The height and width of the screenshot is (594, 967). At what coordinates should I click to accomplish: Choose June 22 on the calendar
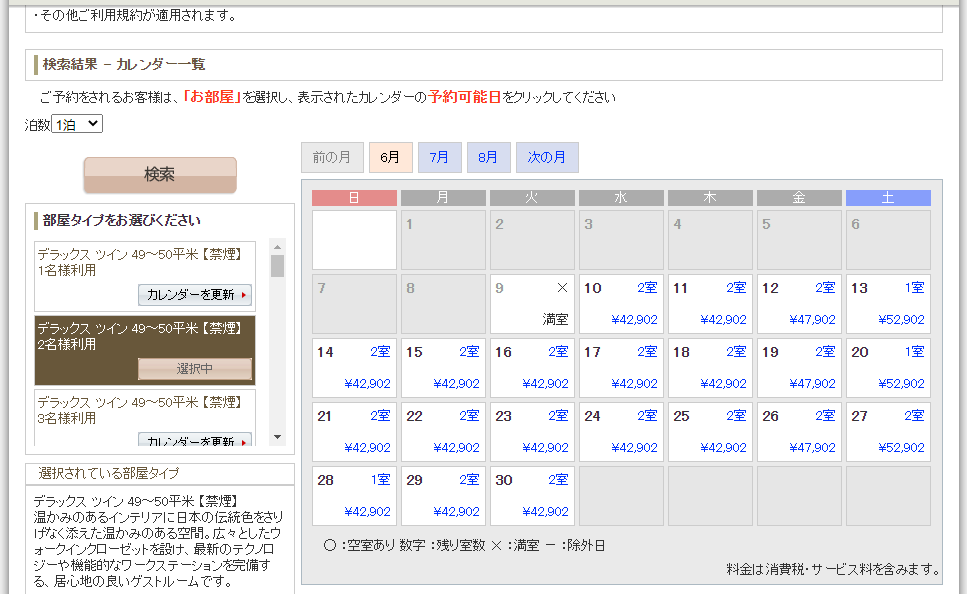point(443,432)
